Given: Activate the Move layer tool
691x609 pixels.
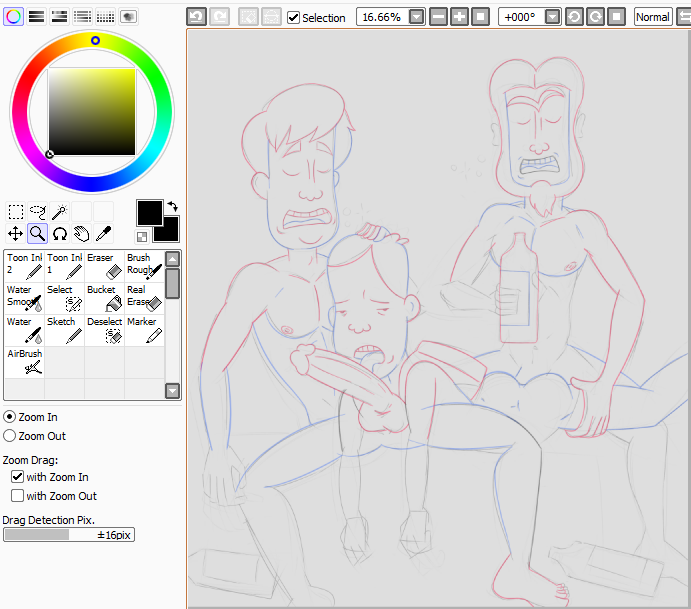Looking at the screenshot, I should [16, 233].
